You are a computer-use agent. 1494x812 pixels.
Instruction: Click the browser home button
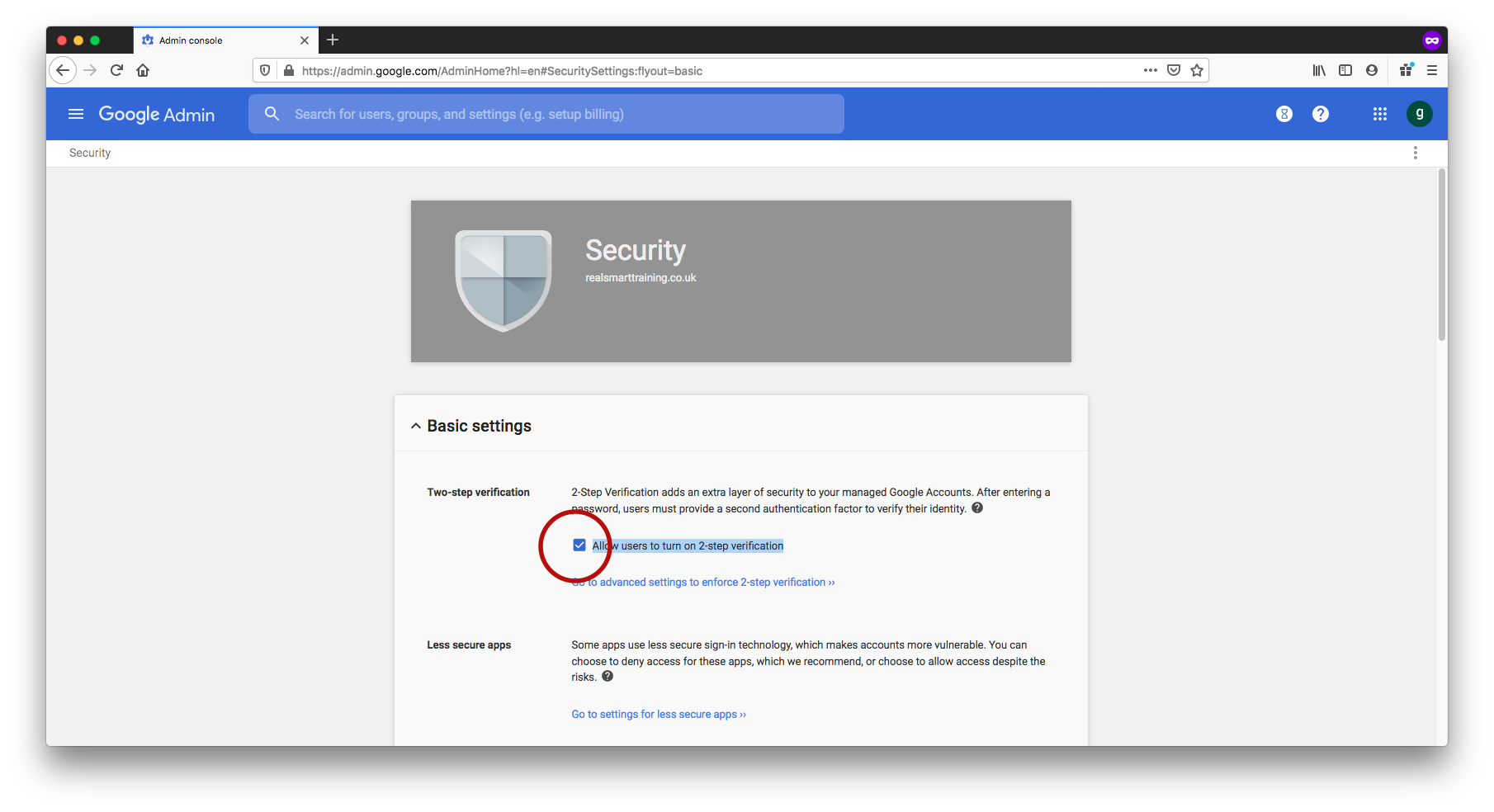point(143,70)
